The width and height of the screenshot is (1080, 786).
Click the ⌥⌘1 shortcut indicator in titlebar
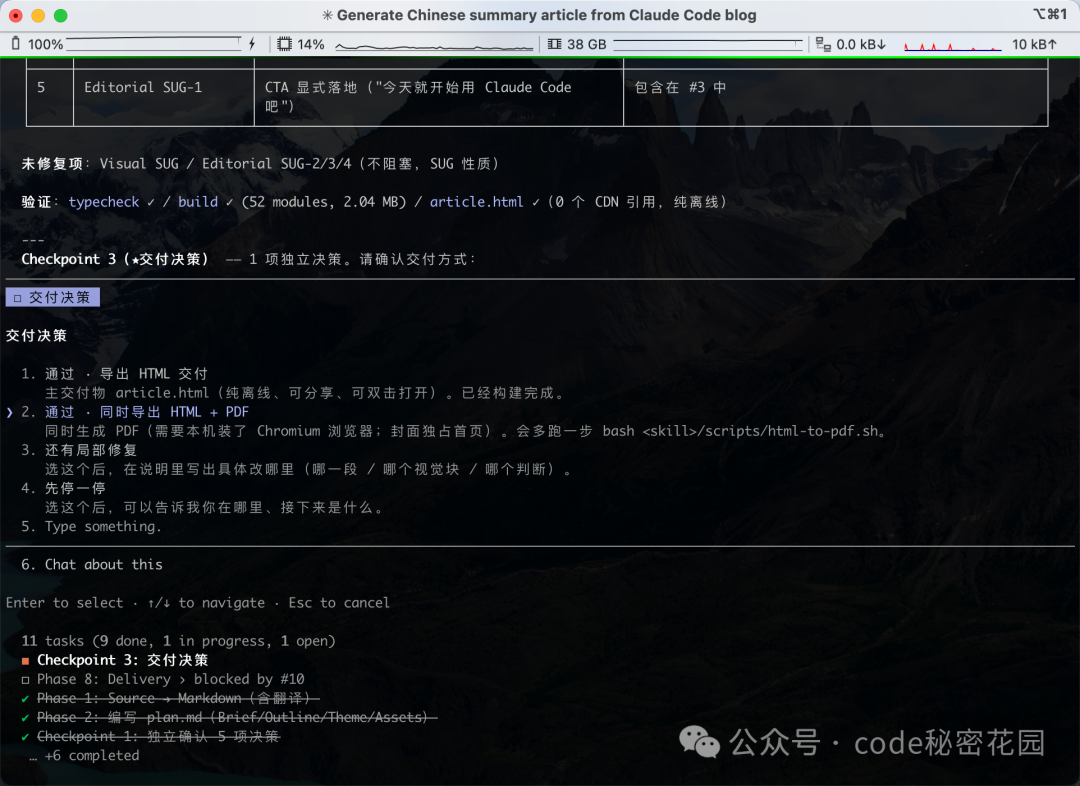pos(1050,14)
